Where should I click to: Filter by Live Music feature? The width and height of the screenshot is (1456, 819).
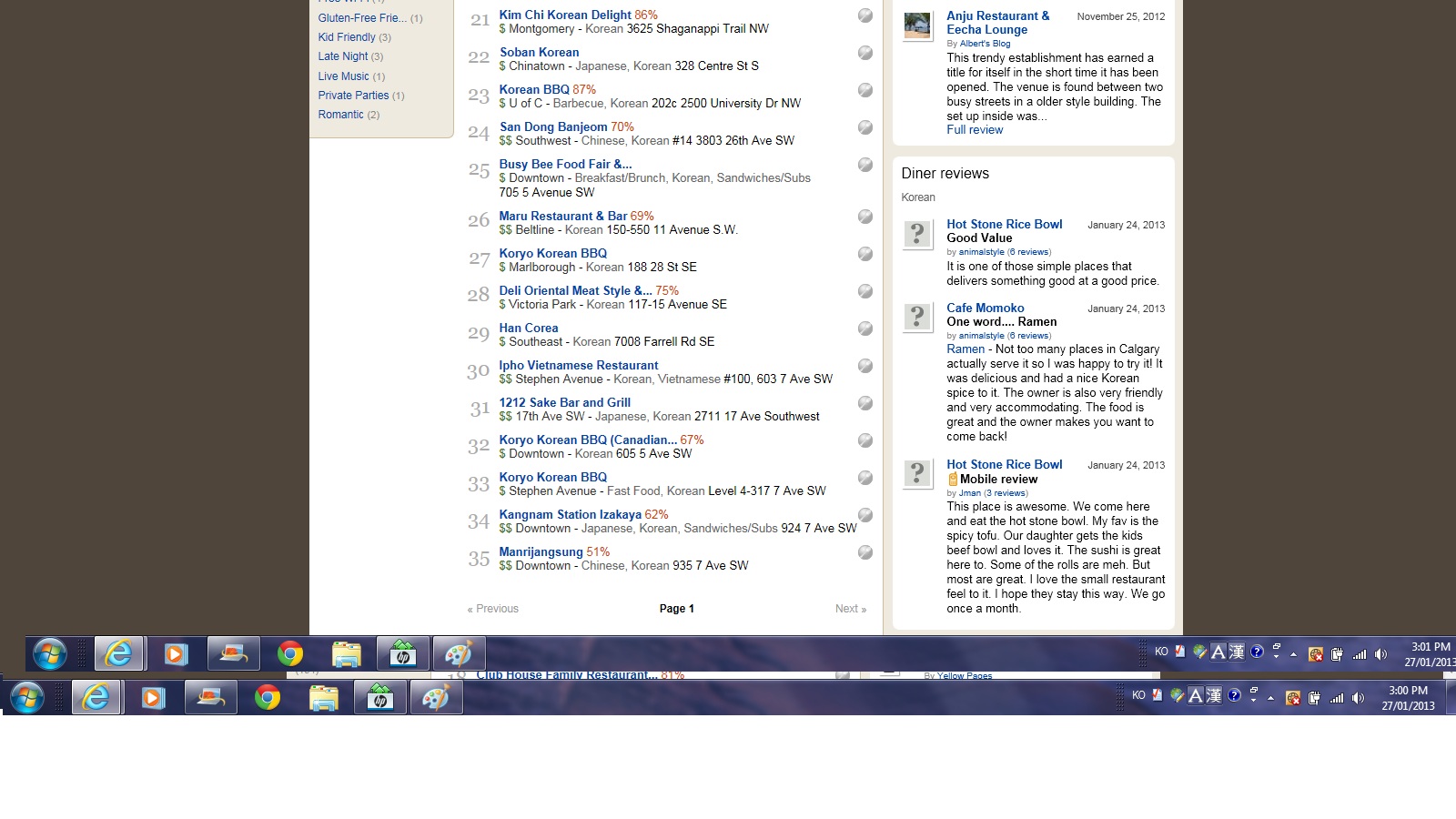click(344, 76)
